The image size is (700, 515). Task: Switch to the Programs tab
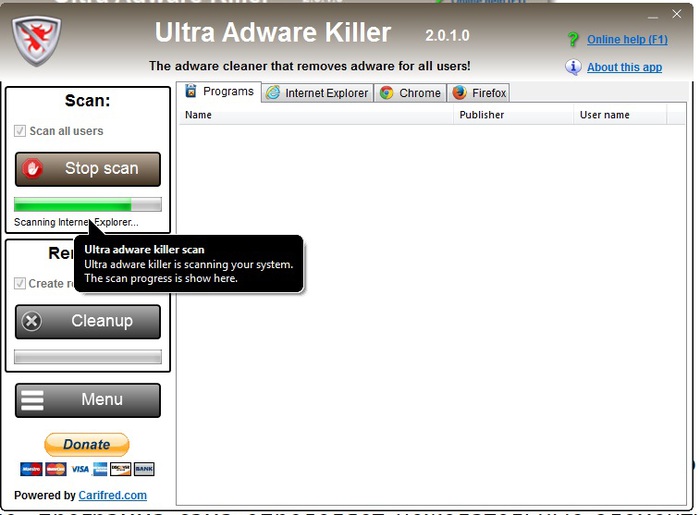[219, 91]
